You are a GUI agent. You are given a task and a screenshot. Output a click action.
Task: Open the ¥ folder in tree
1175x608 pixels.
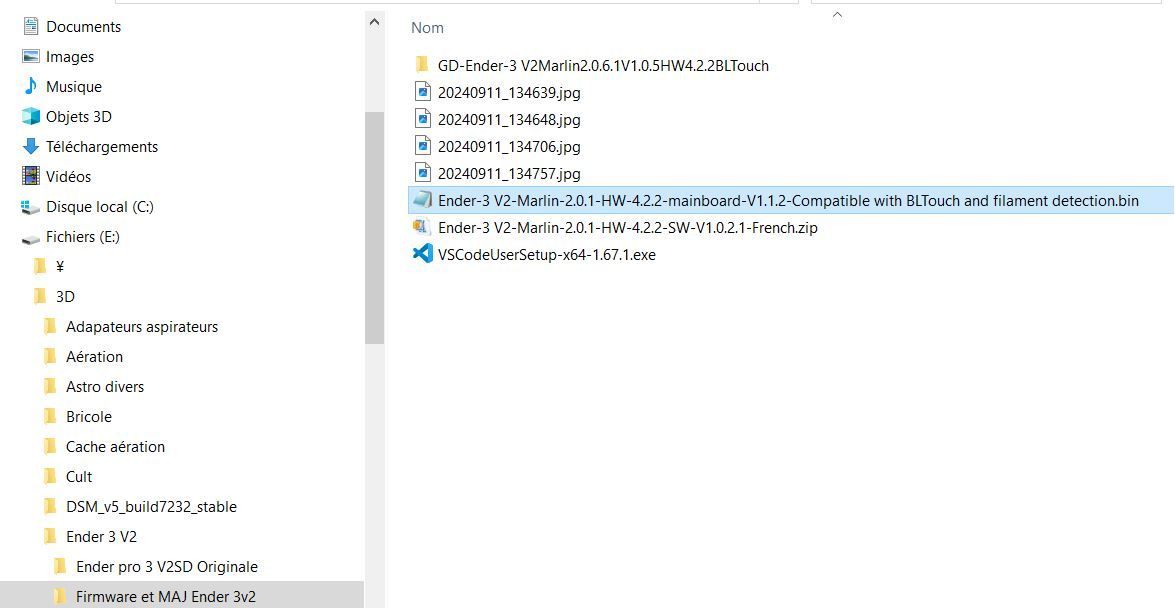tap(60, 266)
